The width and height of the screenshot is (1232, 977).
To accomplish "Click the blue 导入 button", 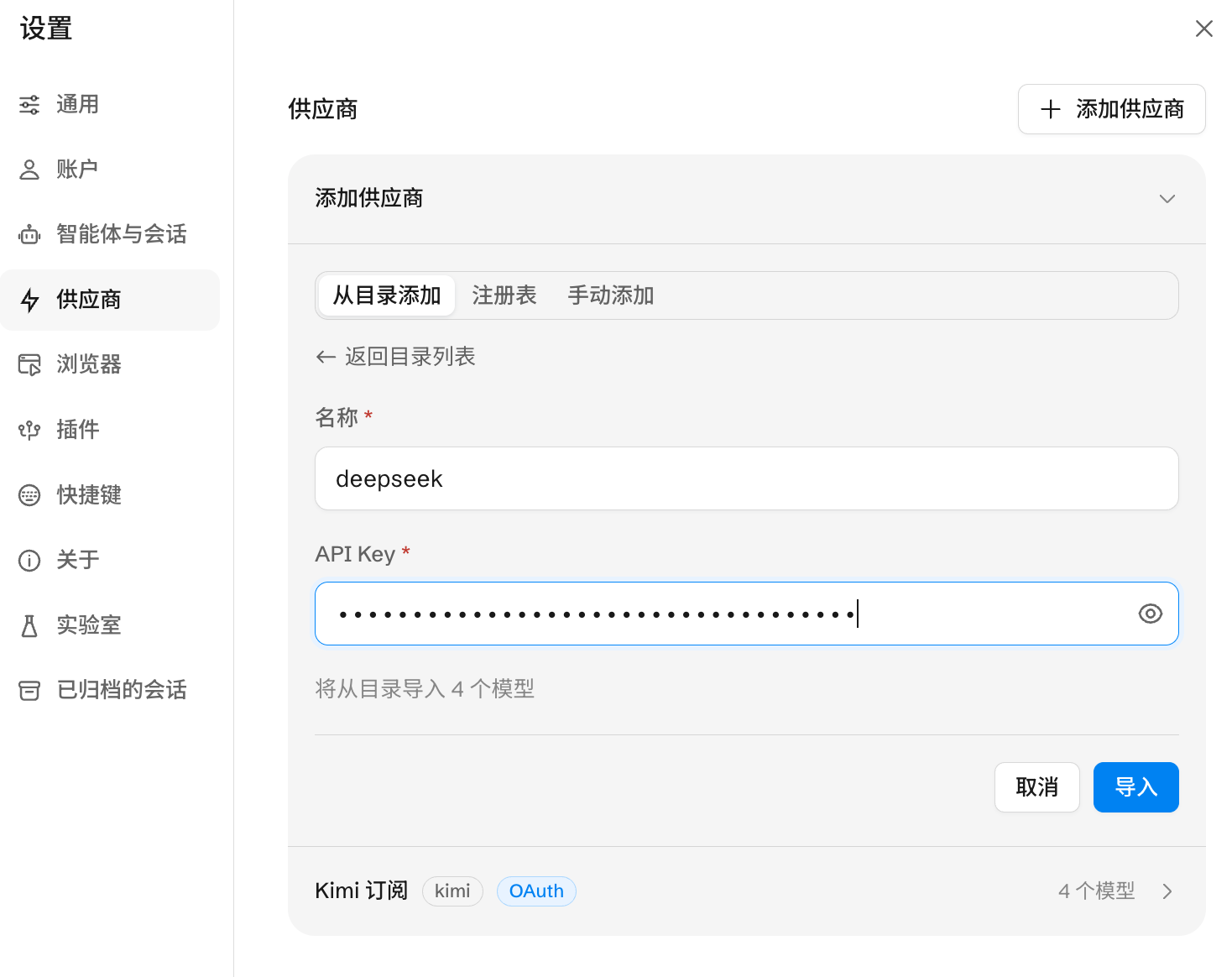I will click(1135, 787).
